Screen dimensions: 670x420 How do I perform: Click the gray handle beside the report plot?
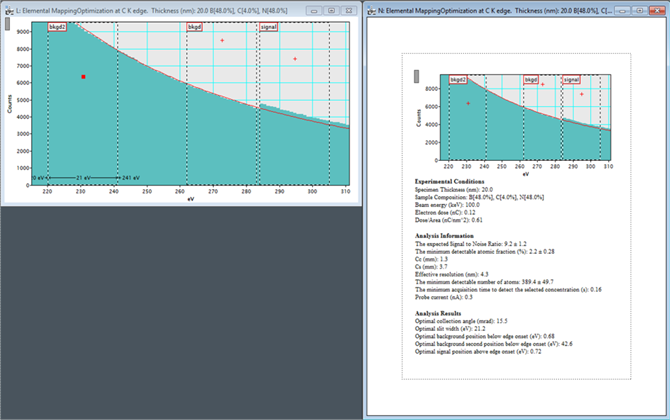click(x=417, y=77)
